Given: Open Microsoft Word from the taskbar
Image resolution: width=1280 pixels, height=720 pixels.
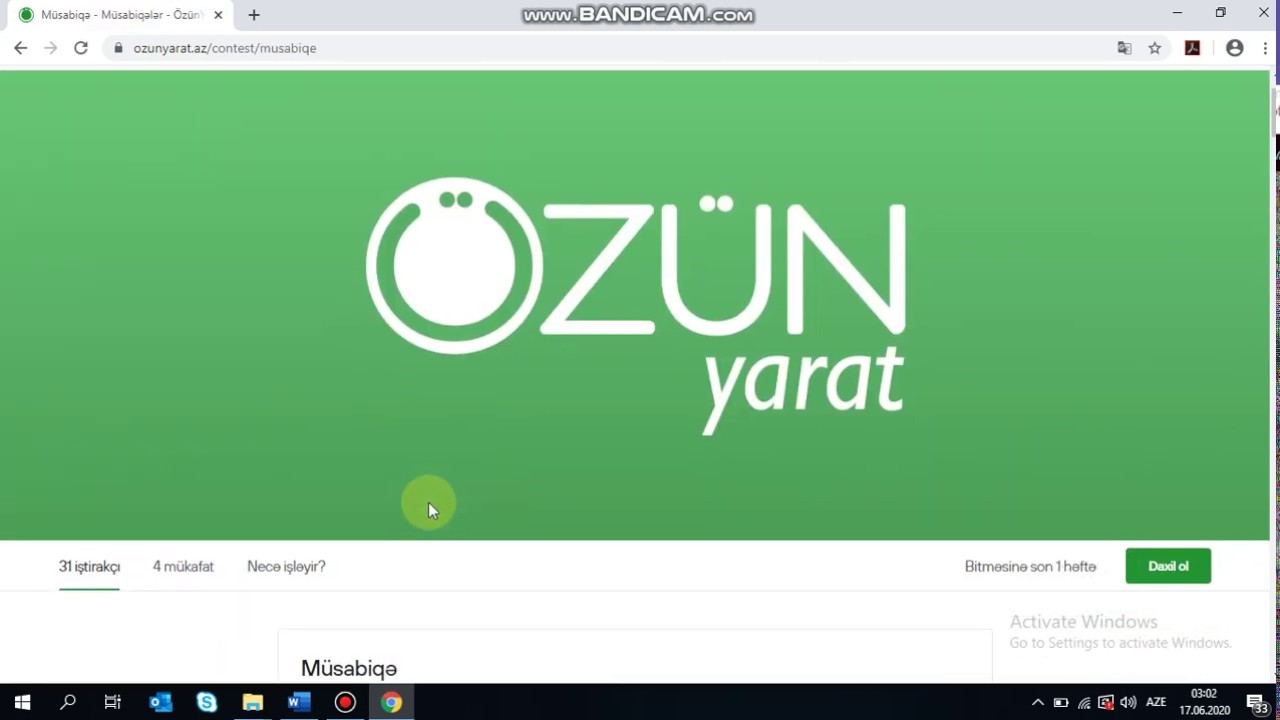Looking at the screenshot, I should (x=298, y=702).
